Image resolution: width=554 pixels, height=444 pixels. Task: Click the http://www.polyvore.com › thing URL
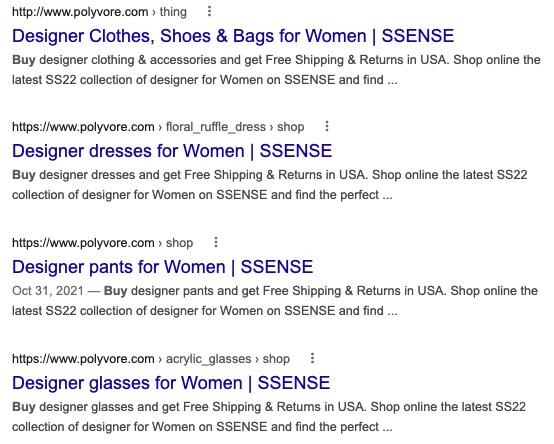[99, 12]
